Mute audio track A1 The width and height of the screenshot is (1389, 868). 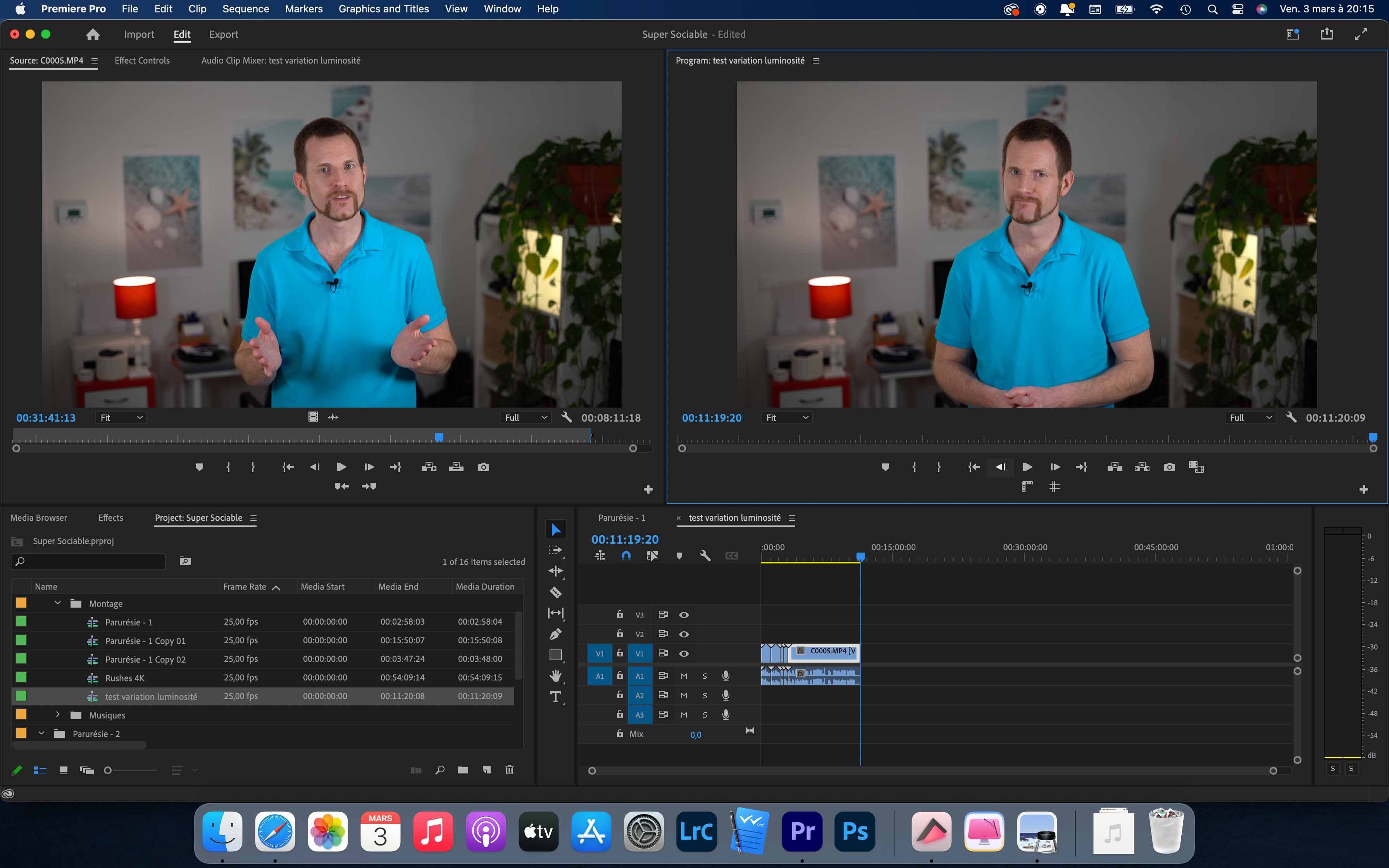tap(684, 676)
